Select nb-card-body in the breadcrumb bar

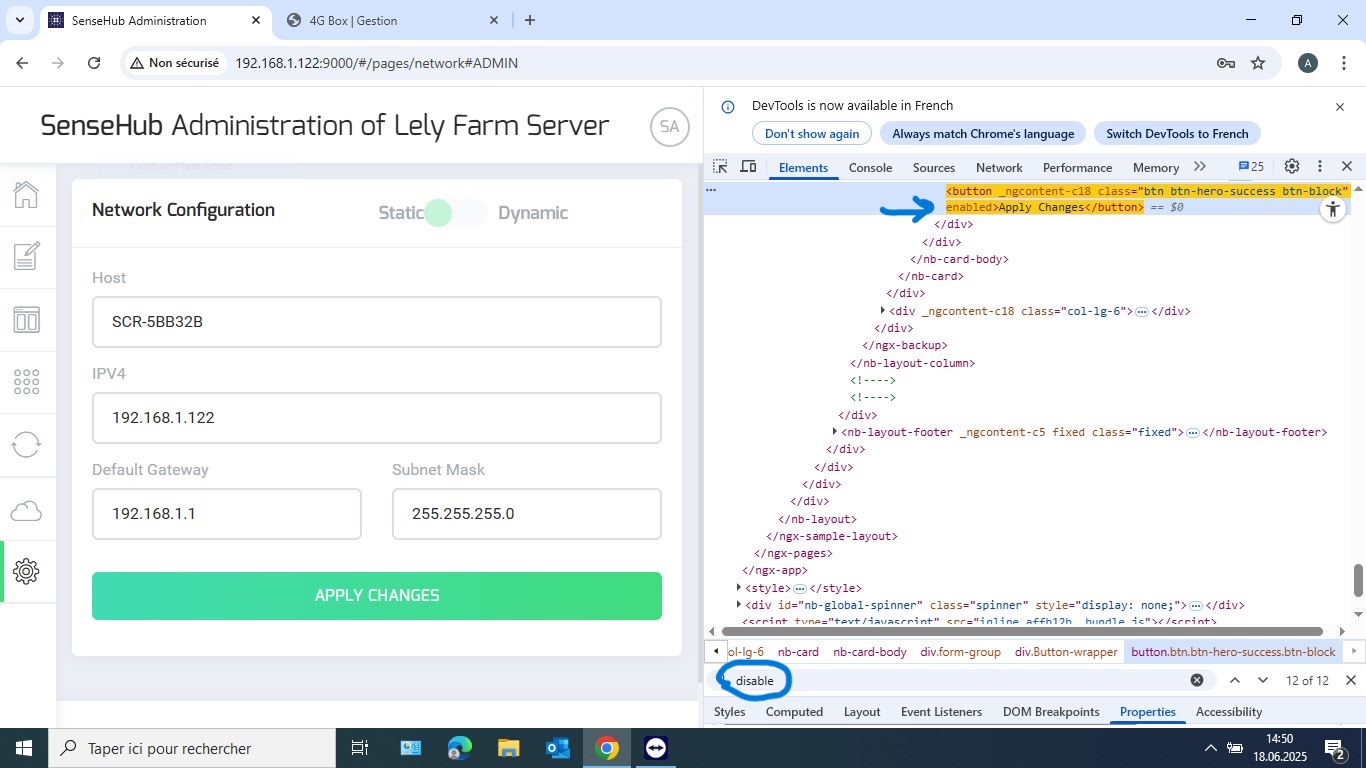coord(870,651)
